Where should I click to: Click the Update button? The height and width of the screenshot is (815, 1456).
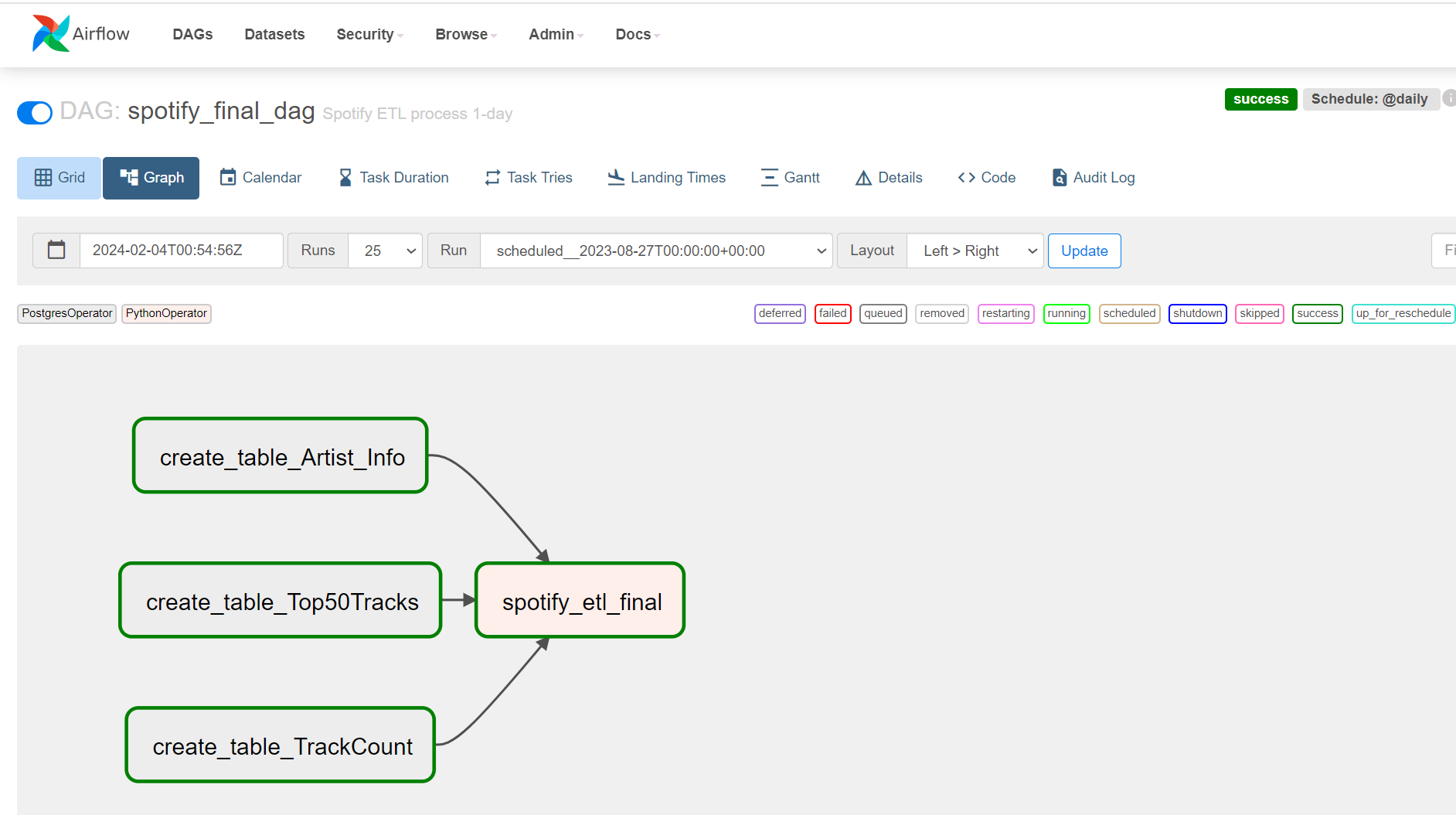pyautogui.click(x=1084, y=251)
